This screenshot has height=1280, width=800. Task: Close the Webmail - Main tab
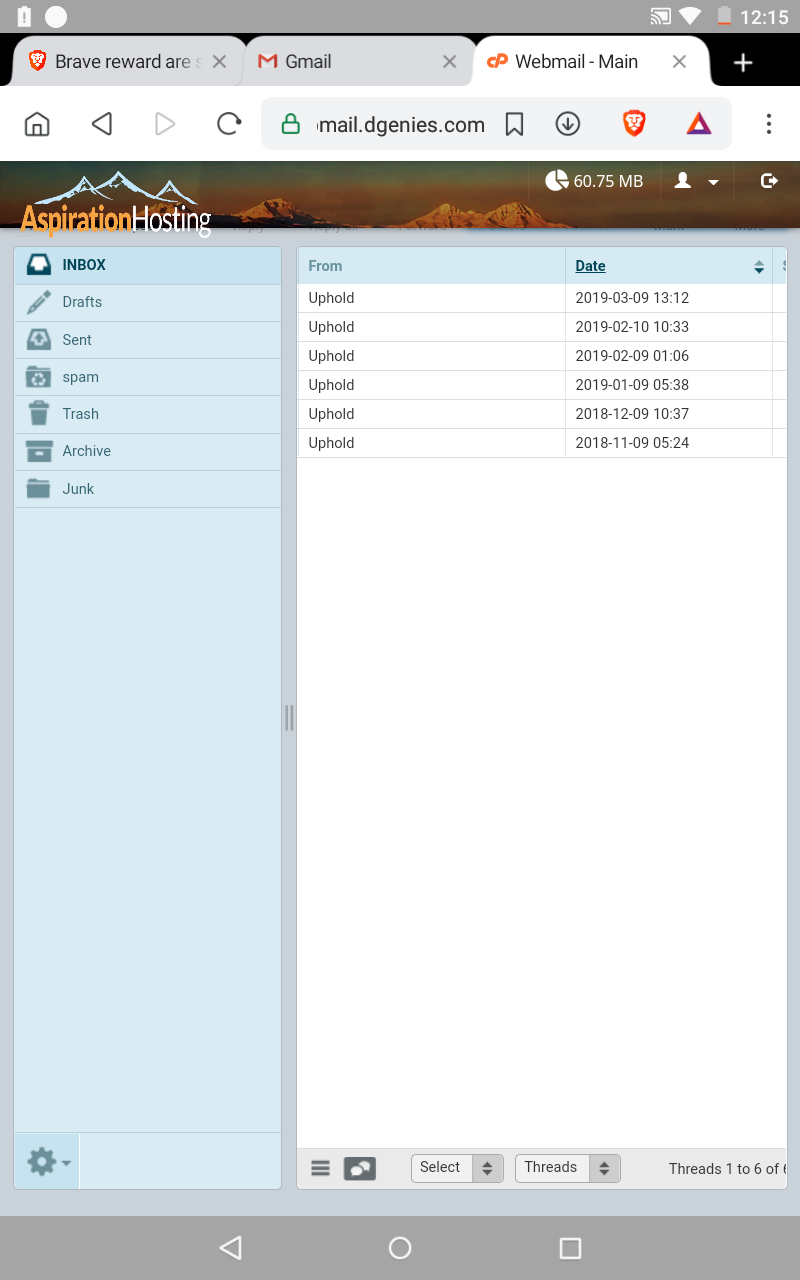coord(679,62)
